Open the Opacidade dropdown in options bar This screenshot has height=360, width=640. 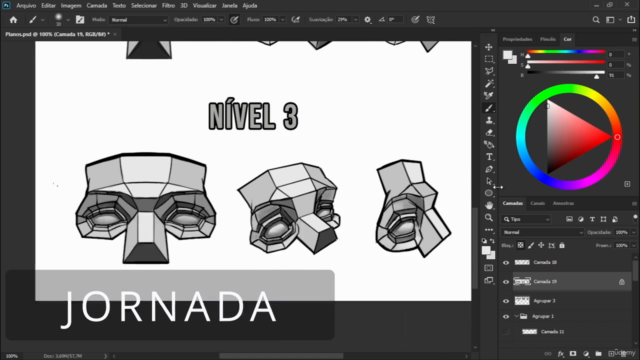coord(221,20)
